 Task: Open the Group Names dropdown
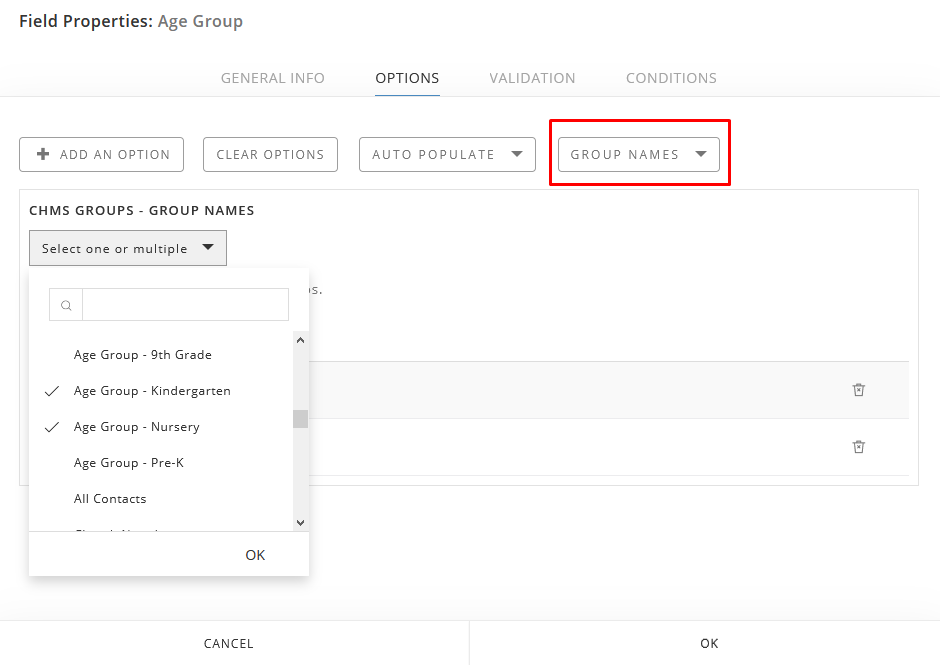[x=639, y=154]
